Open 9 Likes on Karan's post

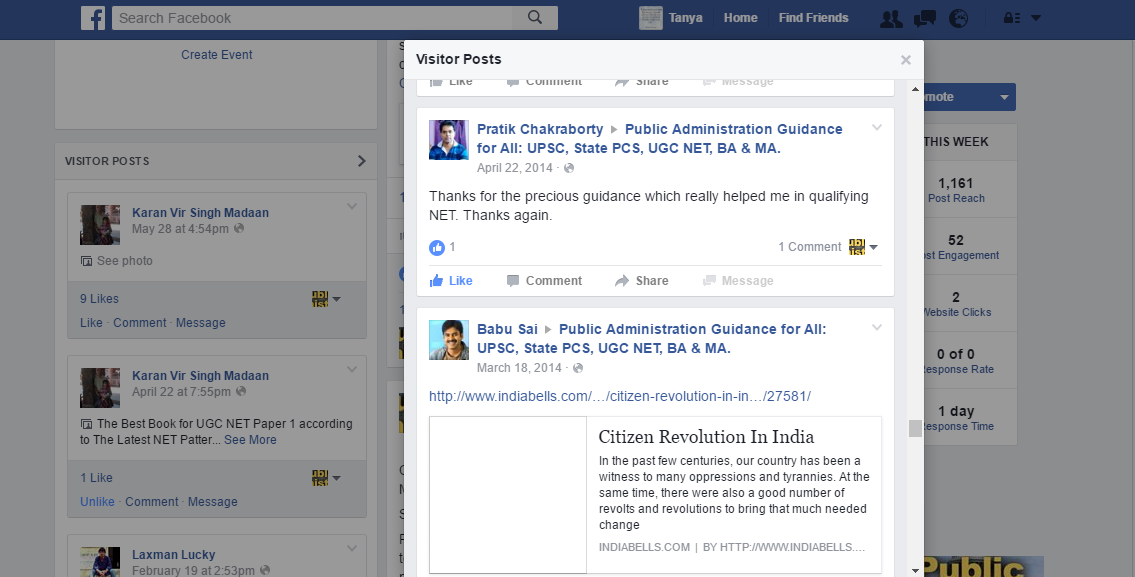99,299
